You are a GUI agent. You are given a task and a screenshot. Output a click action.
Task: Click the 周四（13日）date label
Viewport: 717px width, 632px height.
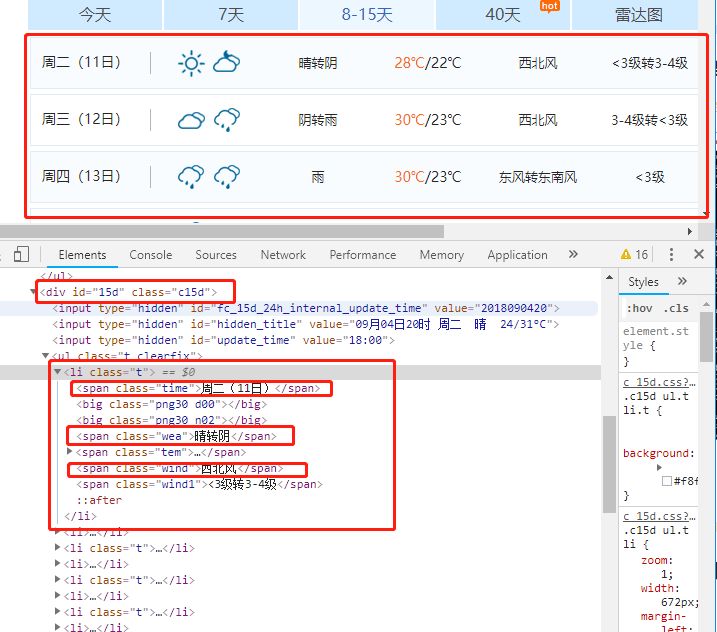pos(81,176)
